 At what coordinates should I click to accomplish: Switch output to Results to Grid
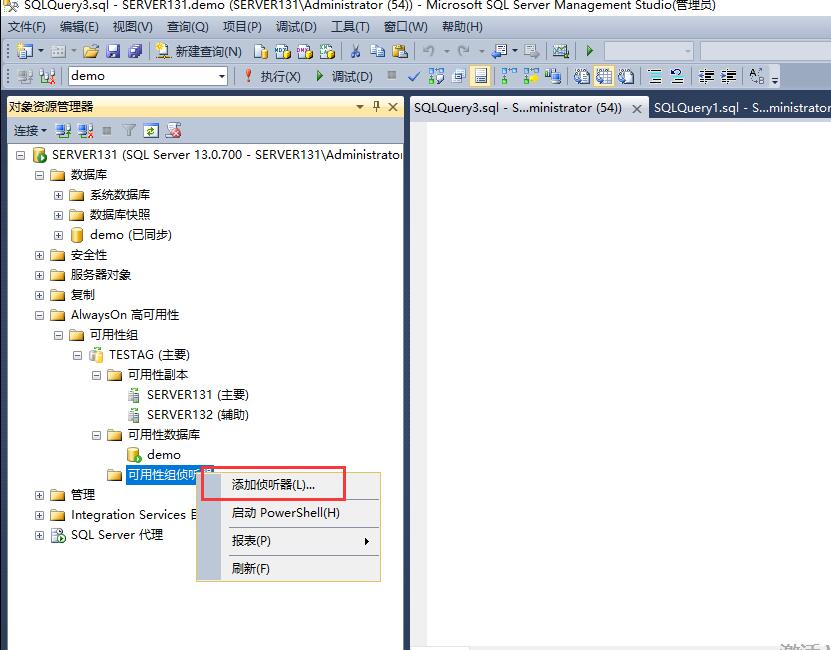pyautogui.click(x=604, y=76)
